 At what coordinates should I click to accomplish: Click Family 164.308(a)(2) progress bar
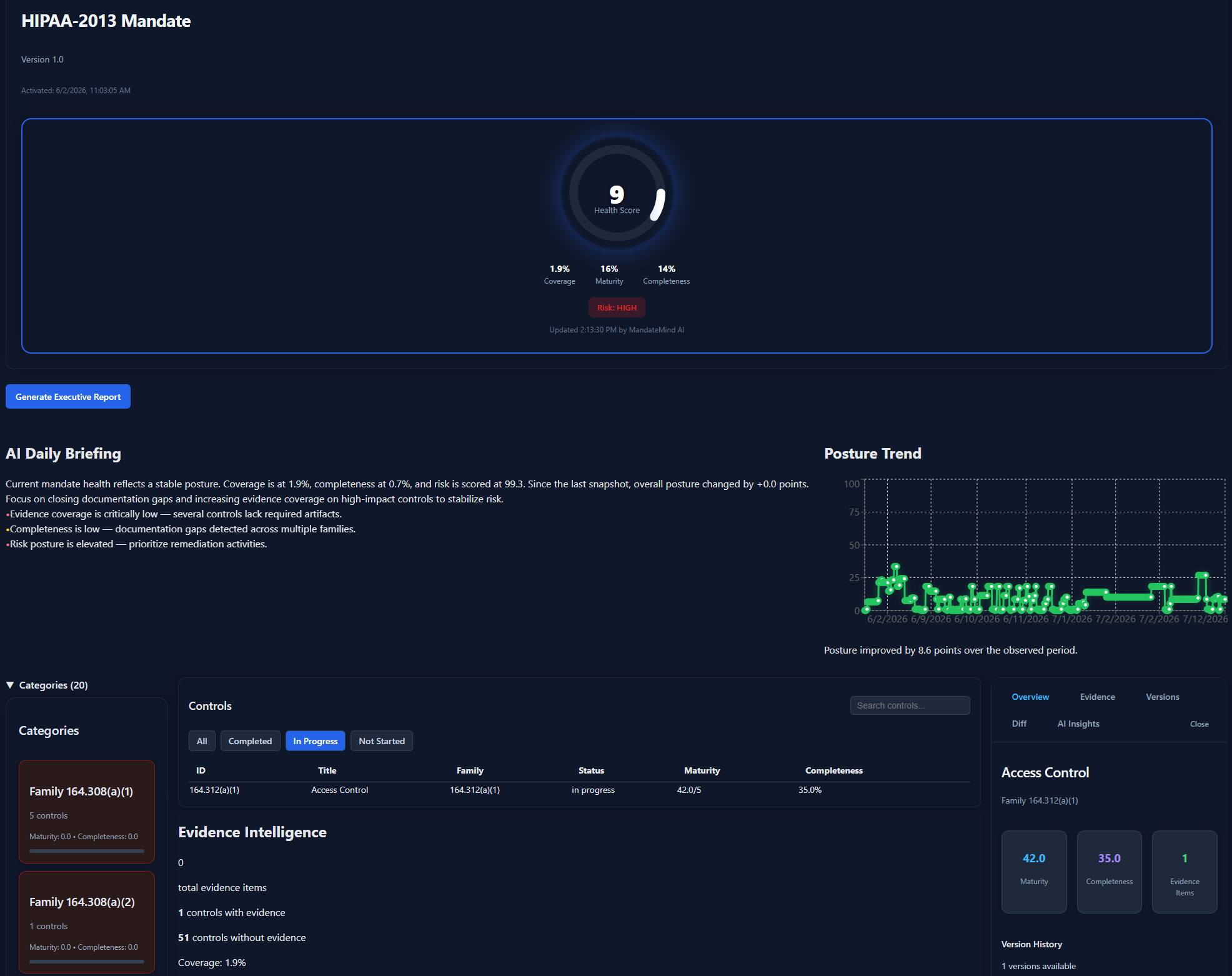pos(87,961)
